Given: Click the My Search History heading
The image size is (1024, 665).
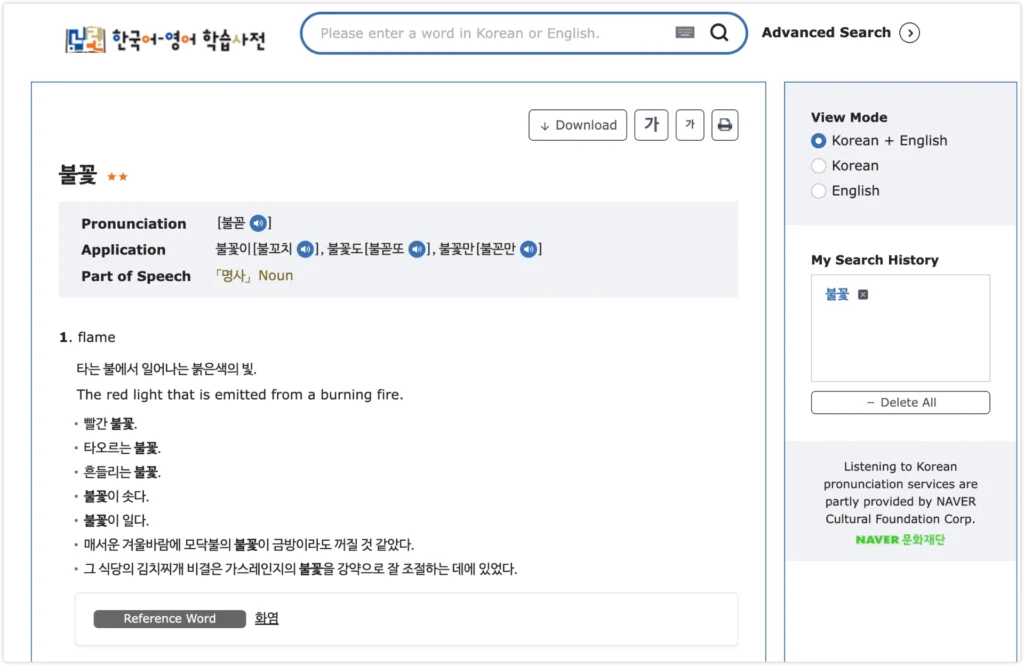Looking at the screenshot, I should point(874,260).
